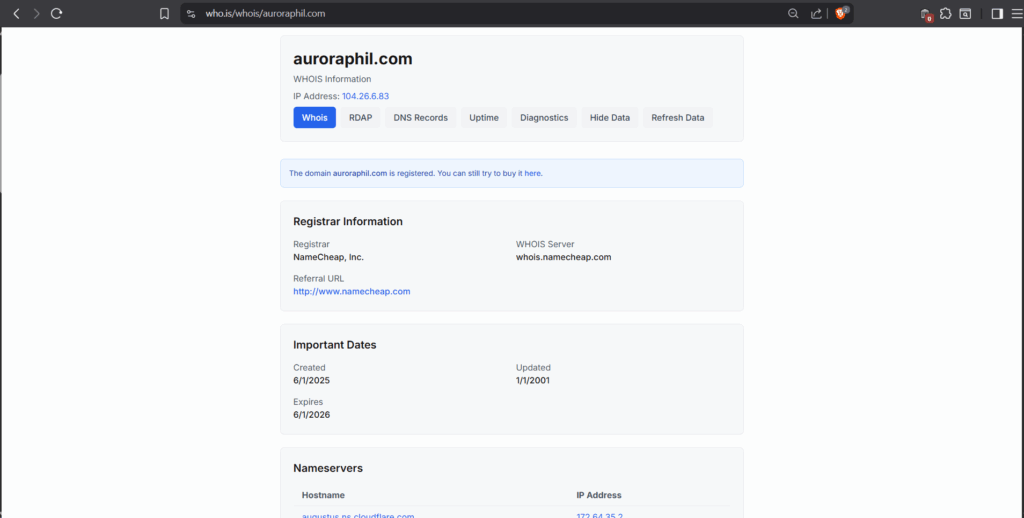The width and height of the screenshot is (1024, 518).
Task: Click the Registrar Information heading
Action: [348, 221]
